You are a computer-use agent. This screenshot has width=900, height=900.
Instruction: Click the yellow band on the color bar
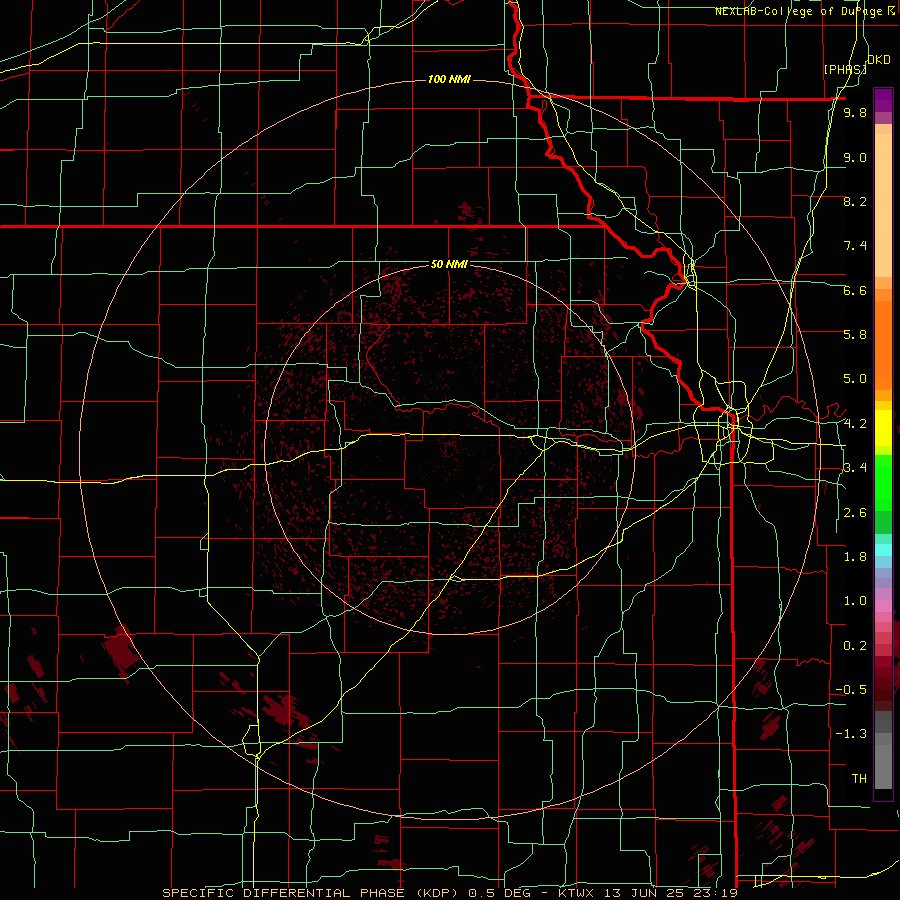[883, 428]
